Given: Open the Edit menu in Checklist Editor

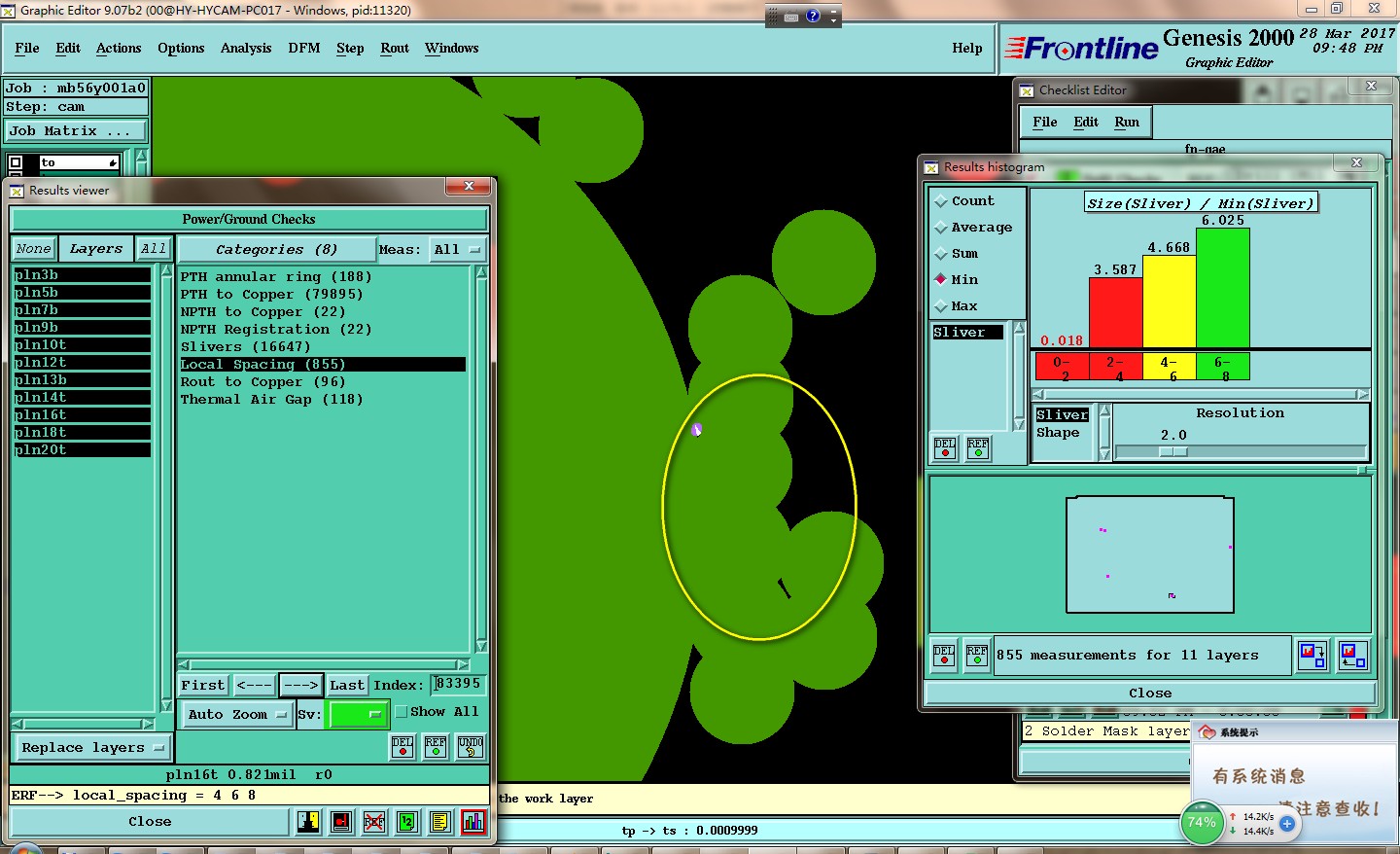Looking at the screenshot, I should (1086, 123).
